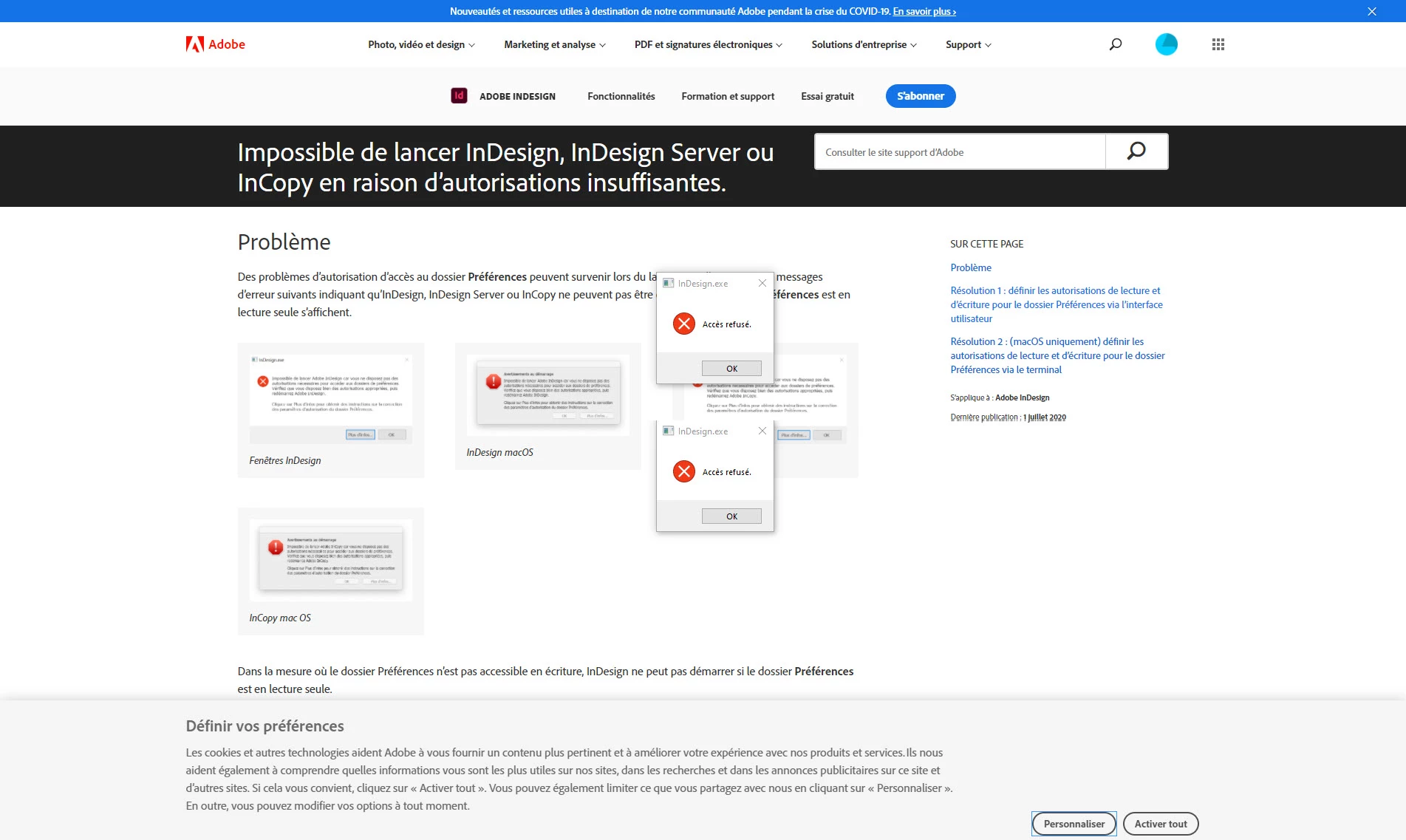Screen dimensions: 1406x840
Task: Open the Fonctionnalités tab
Action: 621,96
